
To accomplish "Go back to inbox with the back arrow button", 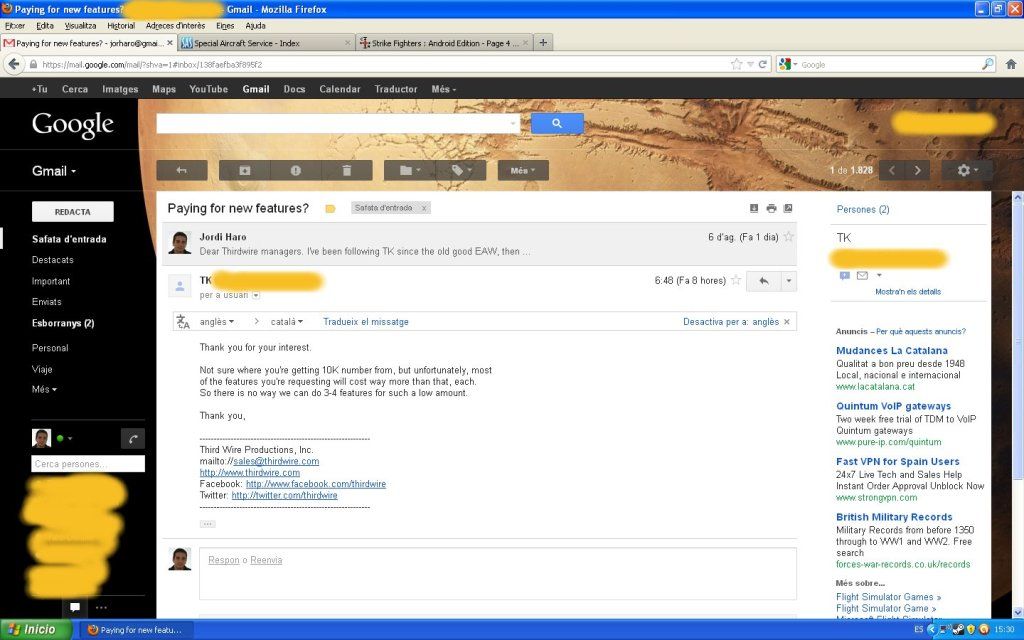I will click(x=182, y=170).
